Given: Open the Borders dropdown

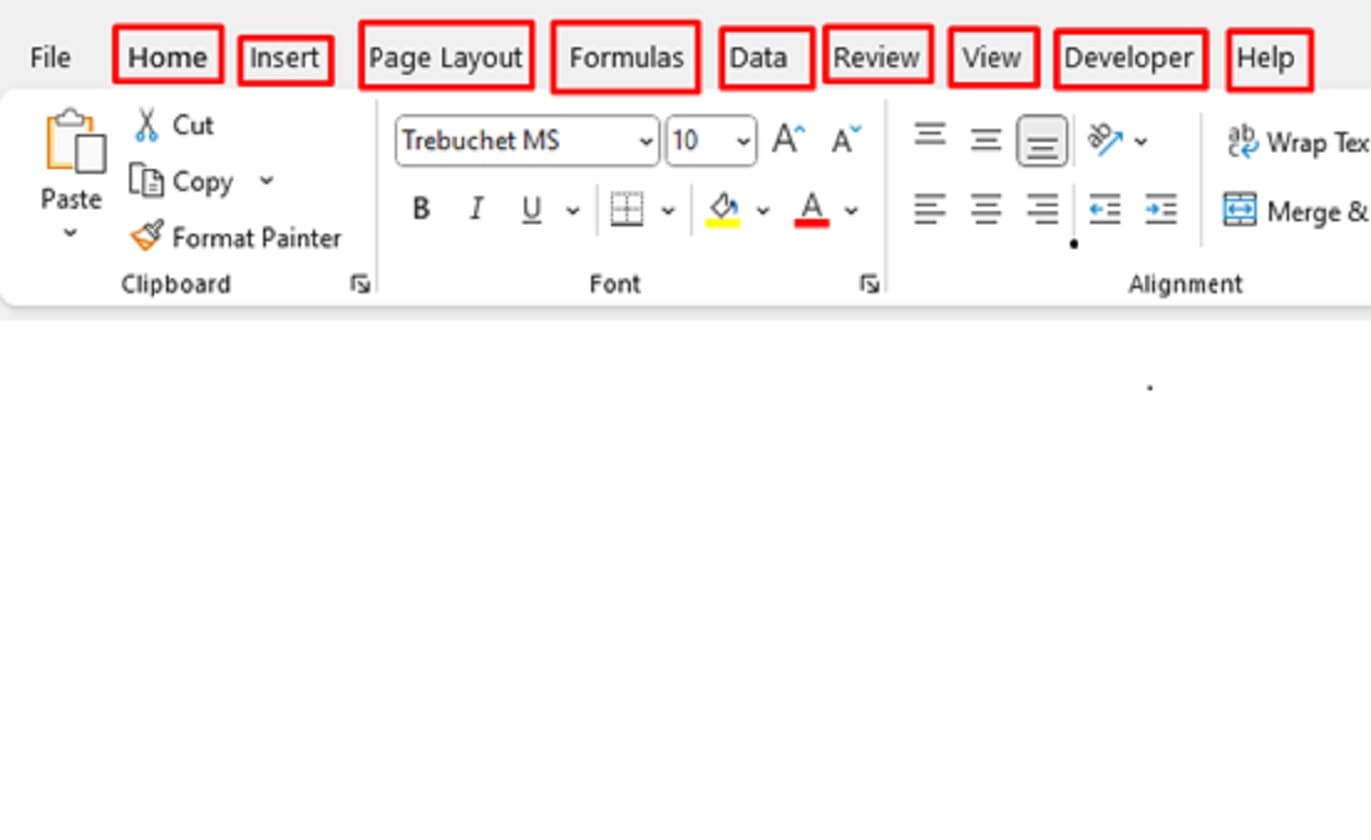Looking at the screenshot, I should tap(667, 210).
